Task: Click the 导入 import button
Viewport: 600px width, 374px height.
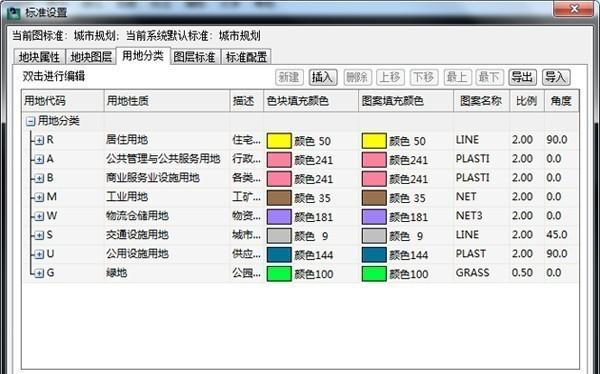Action: [556, 77]
